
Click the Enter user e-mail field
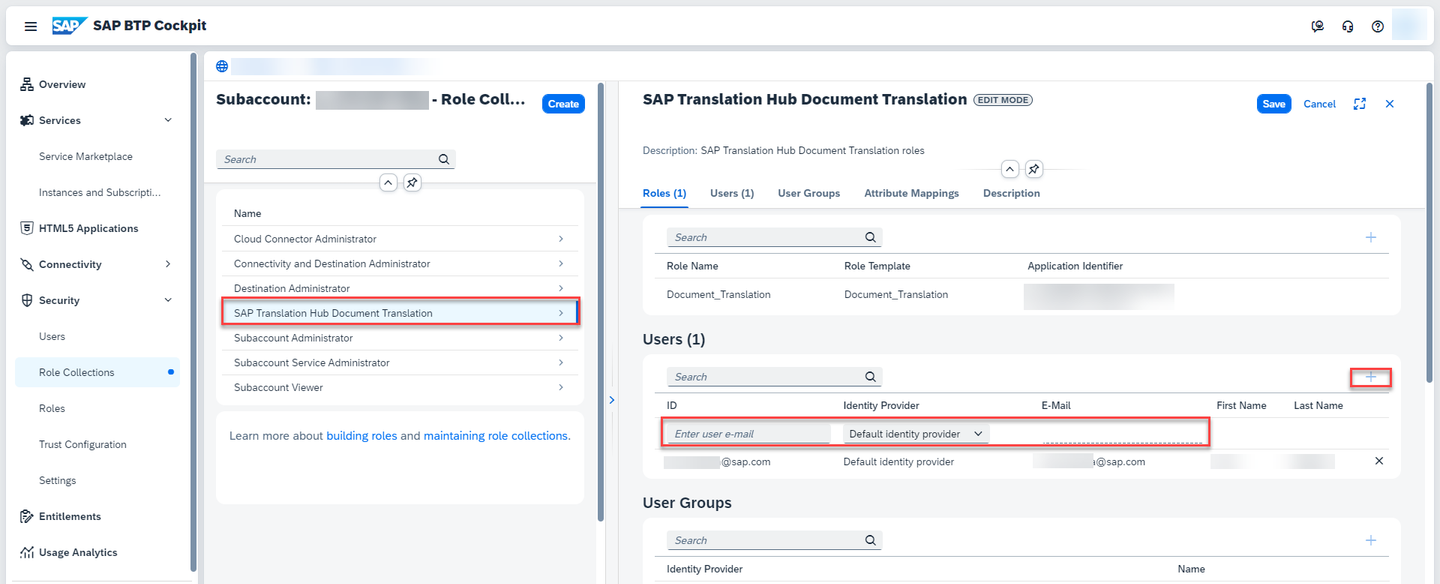click(747, 433)
